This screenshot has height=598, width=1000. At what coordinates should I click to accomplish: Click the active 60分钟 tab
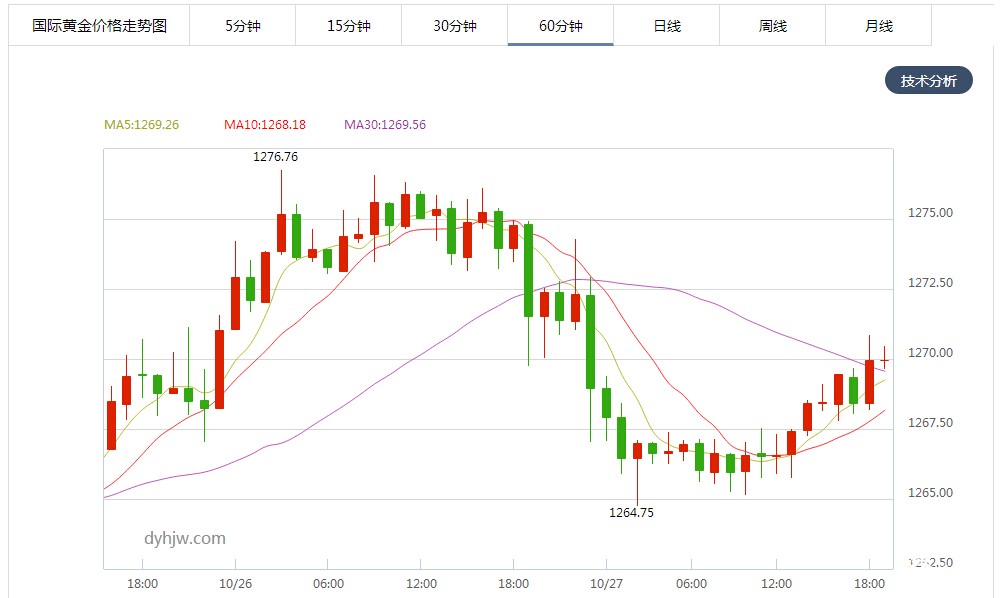(x=560, y=26)
